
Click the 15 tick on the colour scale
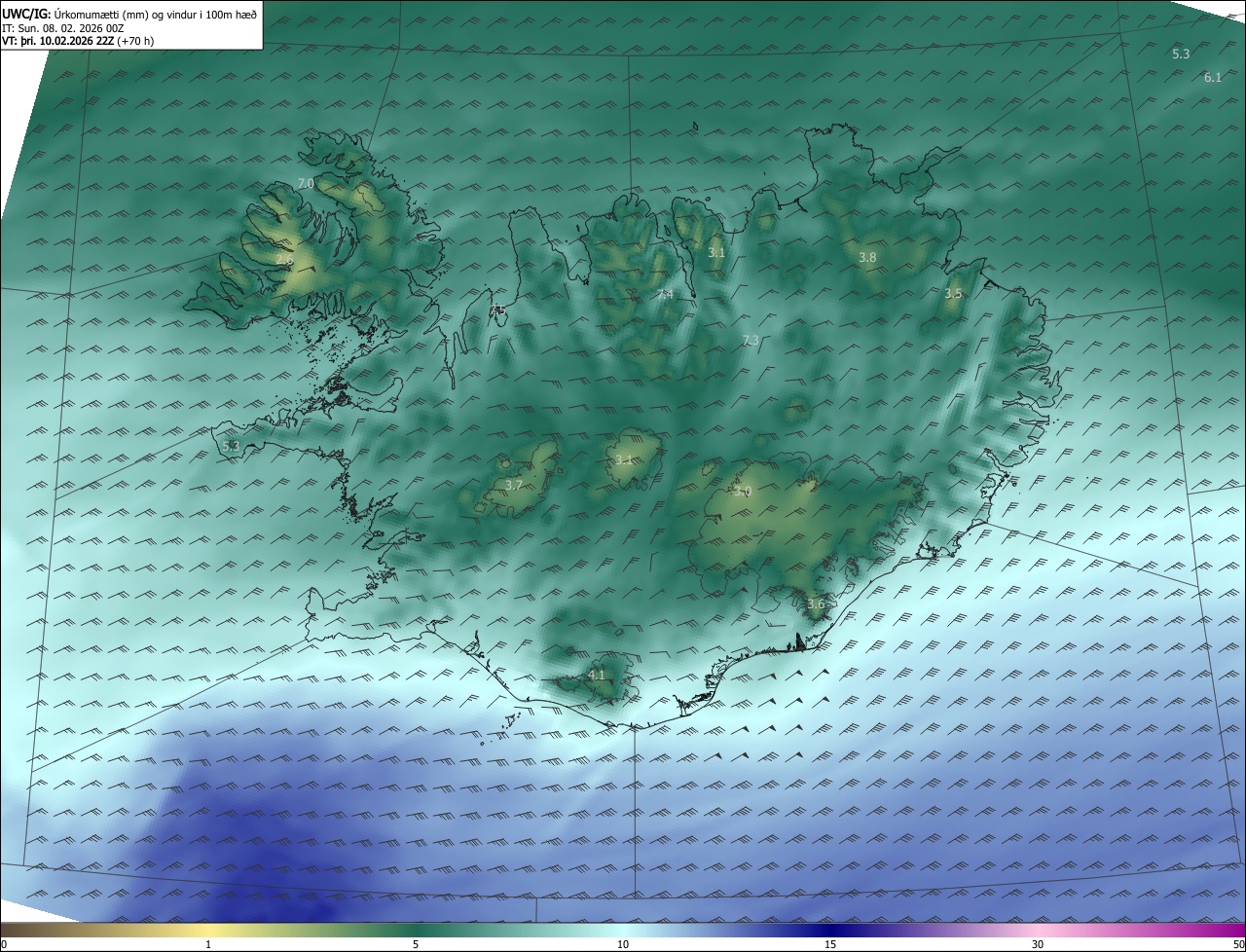point(830,944)
